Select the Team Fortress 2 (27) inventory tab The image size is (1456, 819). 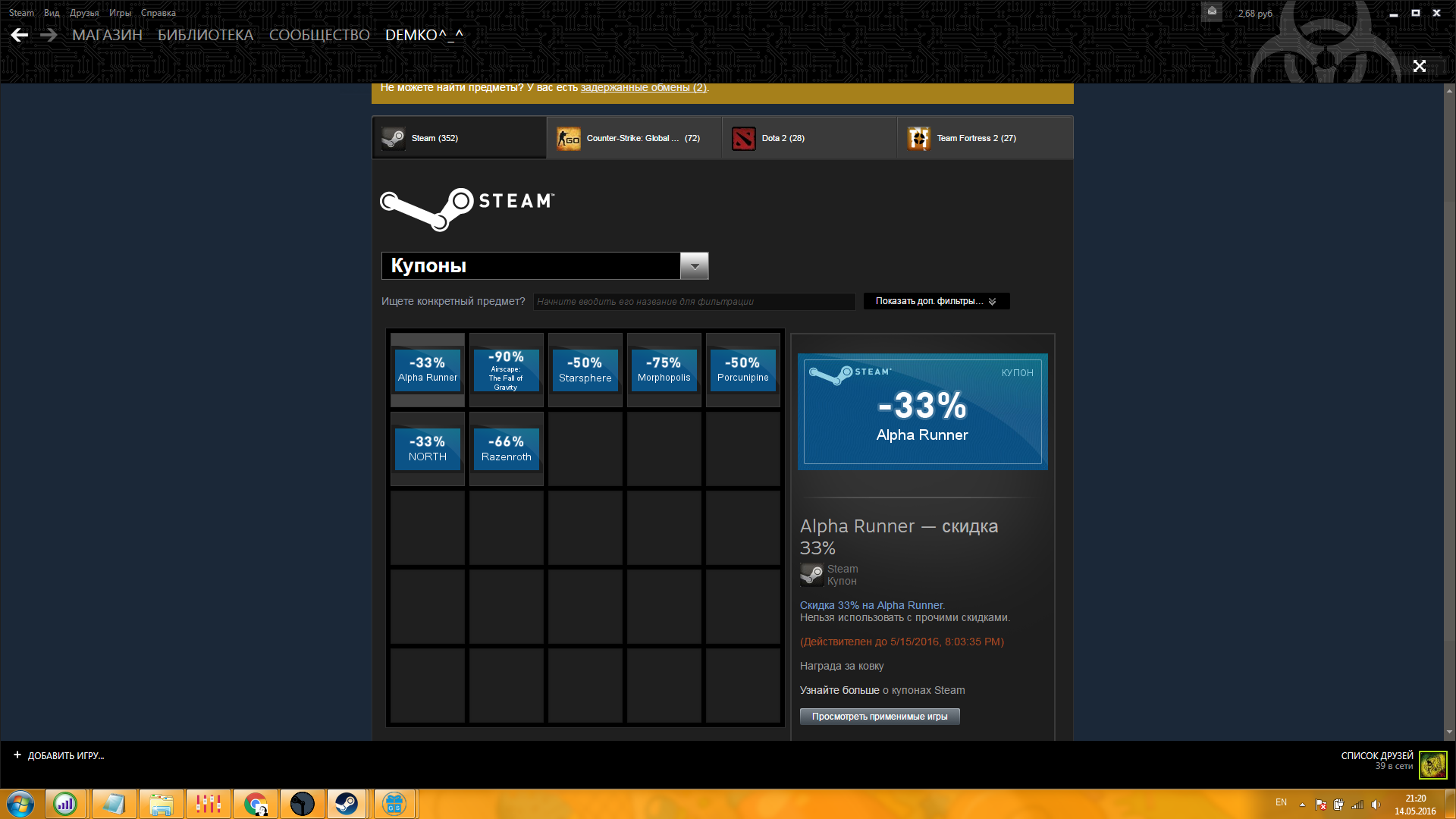(985, 138)
